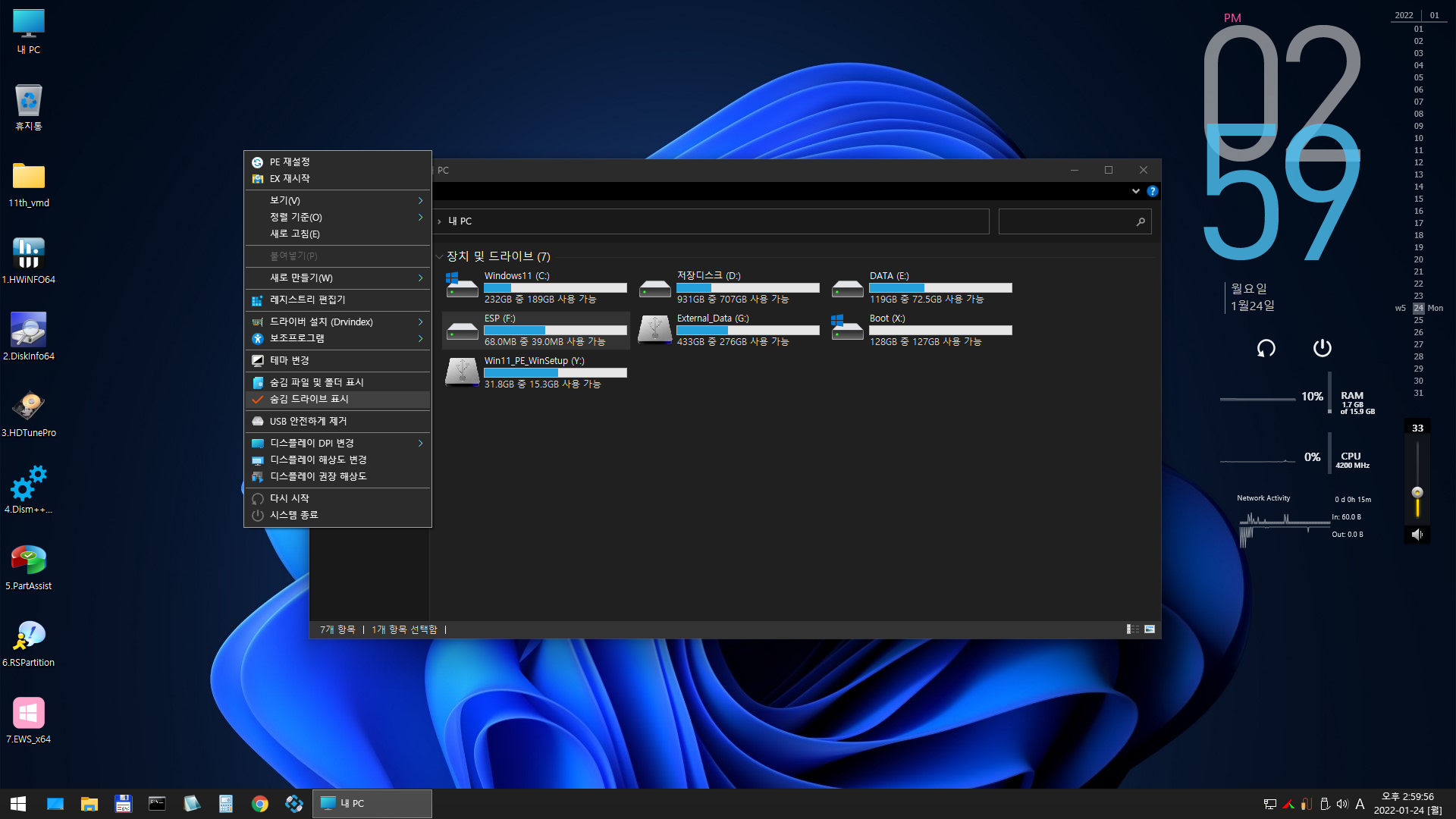
Task: Open the Recycle Bin 휴지통 icon
Action: point(29,108)
